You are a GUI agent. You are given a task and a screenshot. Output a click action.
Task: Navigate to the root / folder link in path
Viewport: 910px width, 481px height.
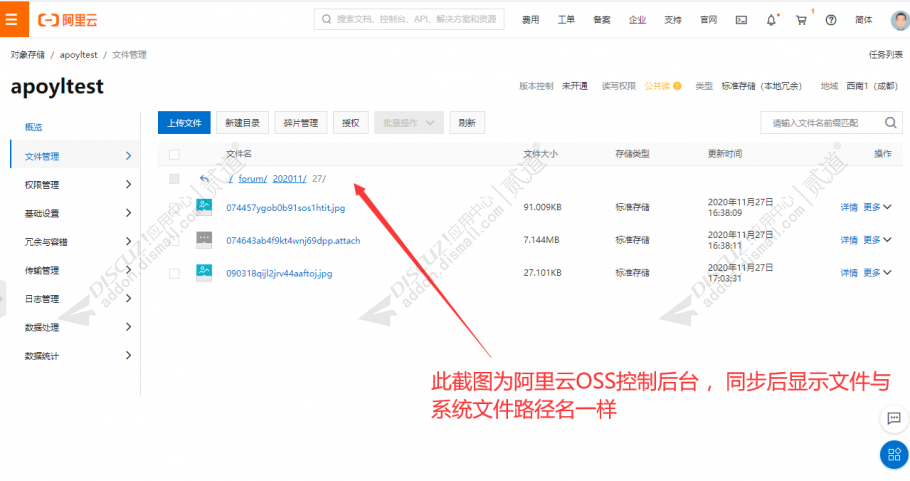(231, 179)
